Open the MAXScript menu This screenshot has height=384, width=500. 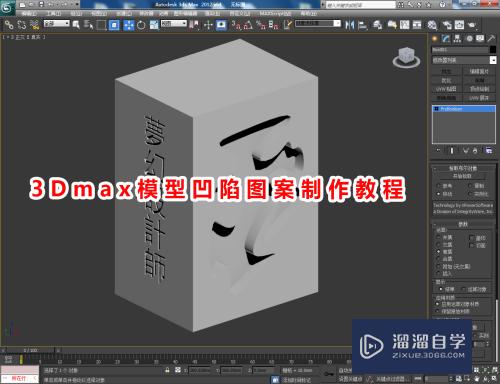click(275, 14)
